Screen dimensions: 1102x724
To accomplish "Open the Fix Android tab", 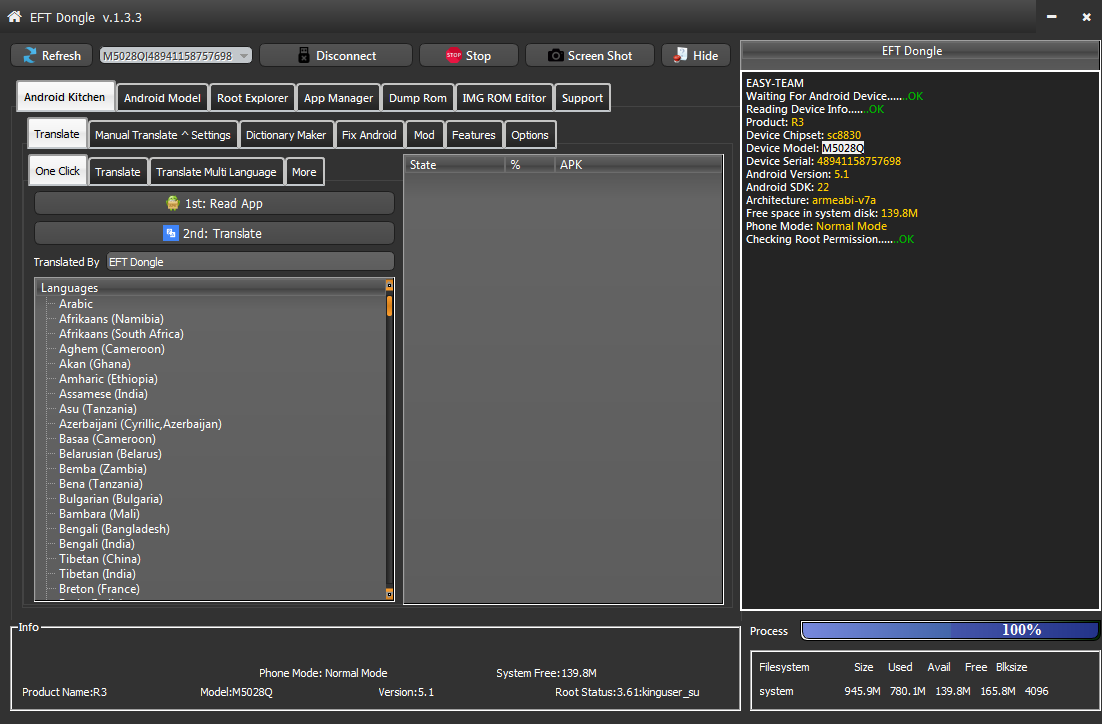I will [369, 135].
